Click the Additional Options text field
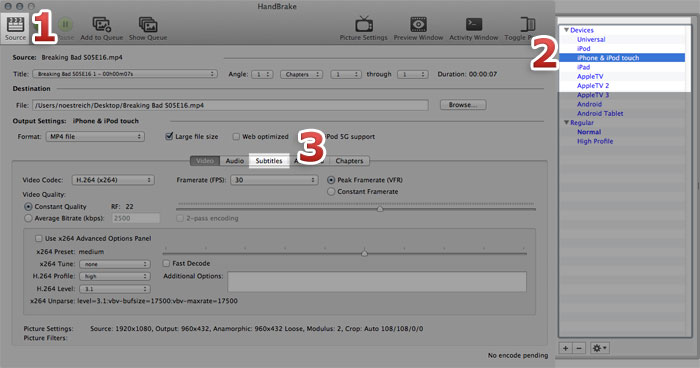The image size is (700, 368). point(377,282)
